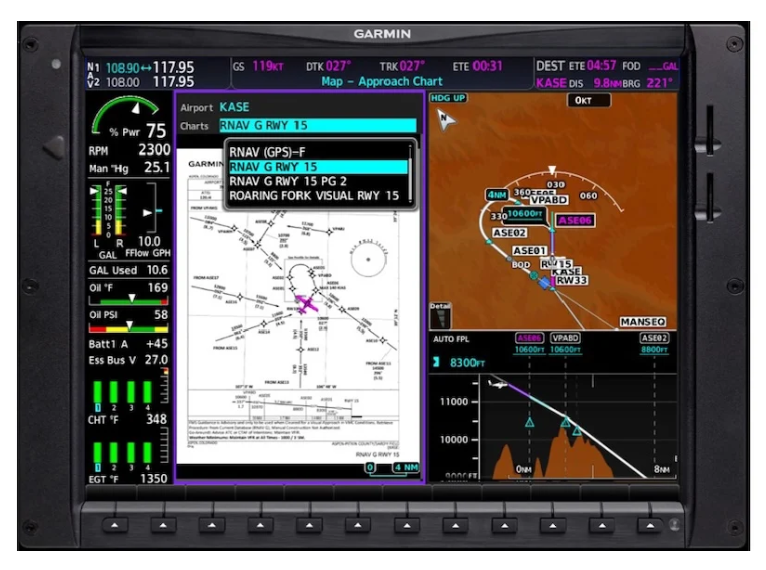Click the DEST ETE 04:57 readout
The width and height of the screenshot is (766, 570).
pos(576,66)
